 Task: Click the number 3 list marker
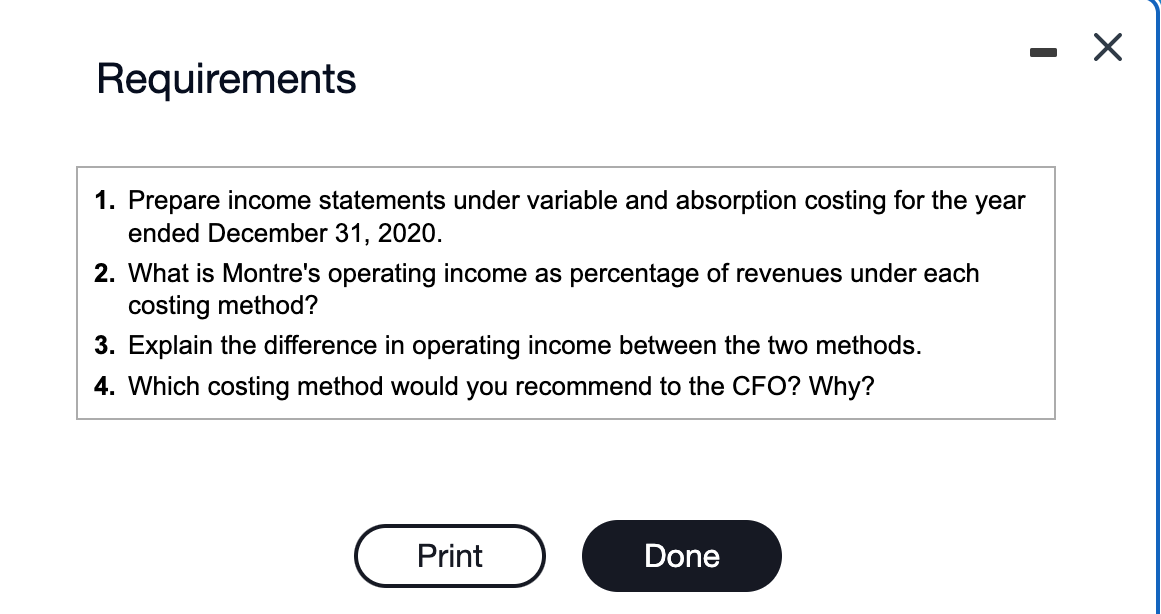[x=103, y=345]
